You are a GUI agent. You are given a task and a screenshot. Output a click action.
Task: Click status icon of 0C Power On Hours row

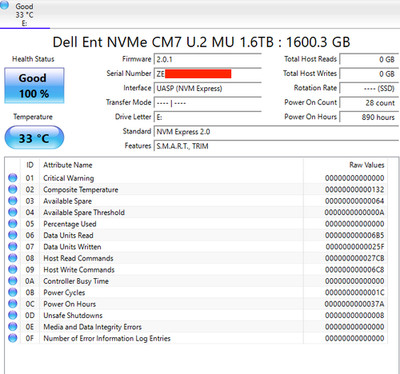13,303
